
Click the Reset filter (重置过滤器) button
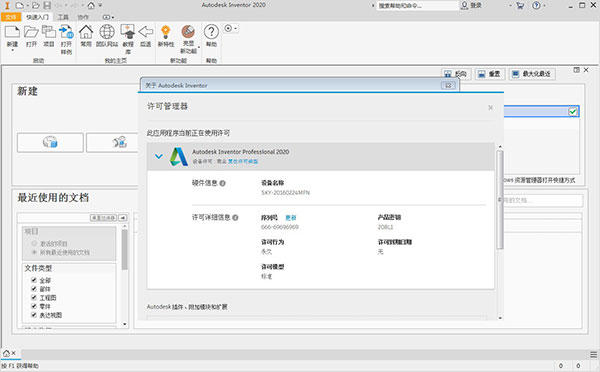(x=103, y=218)
